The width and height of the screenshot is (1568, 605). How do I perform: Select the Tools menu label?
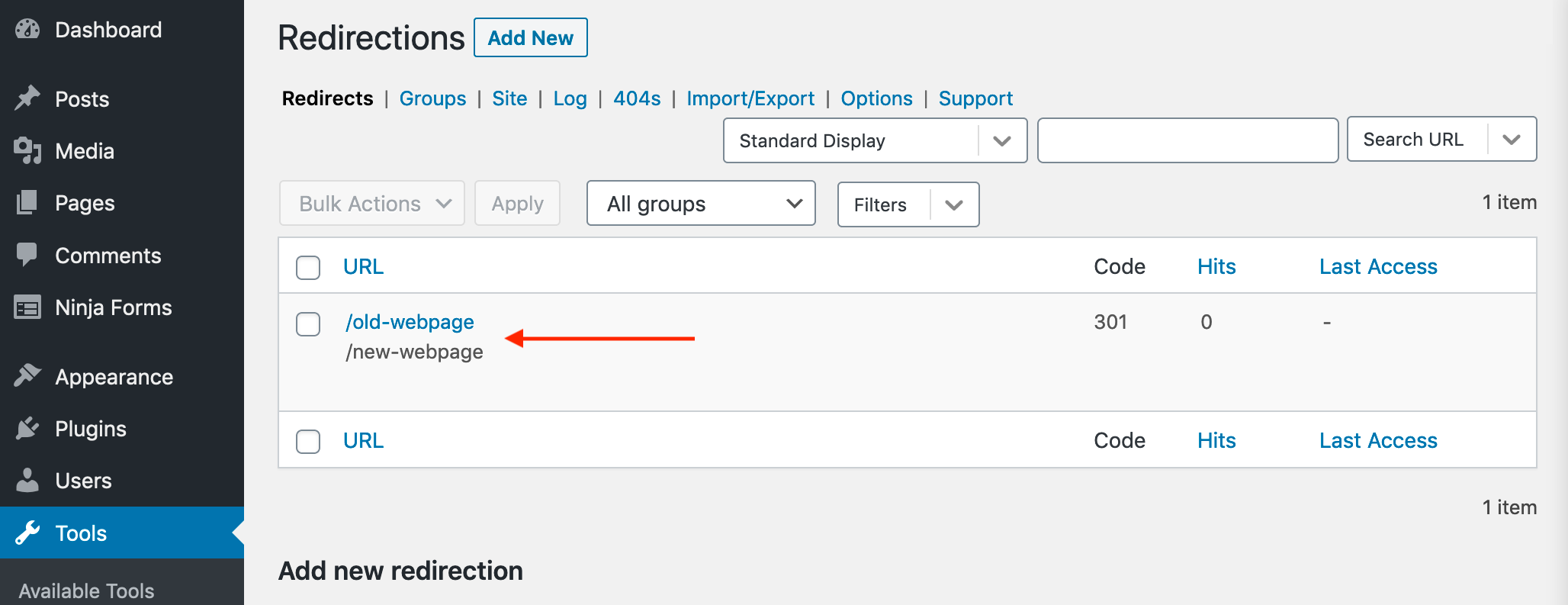81,533
